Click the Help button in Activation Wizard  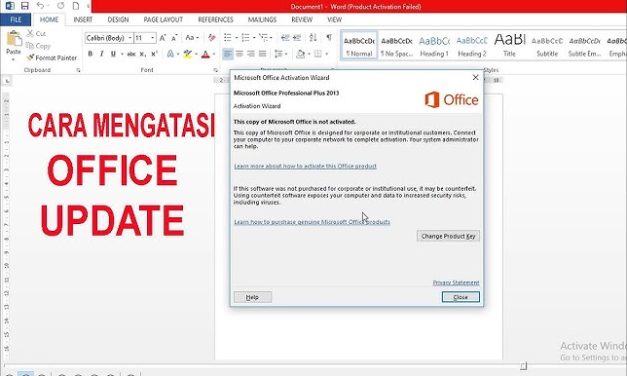click(252, 297)
